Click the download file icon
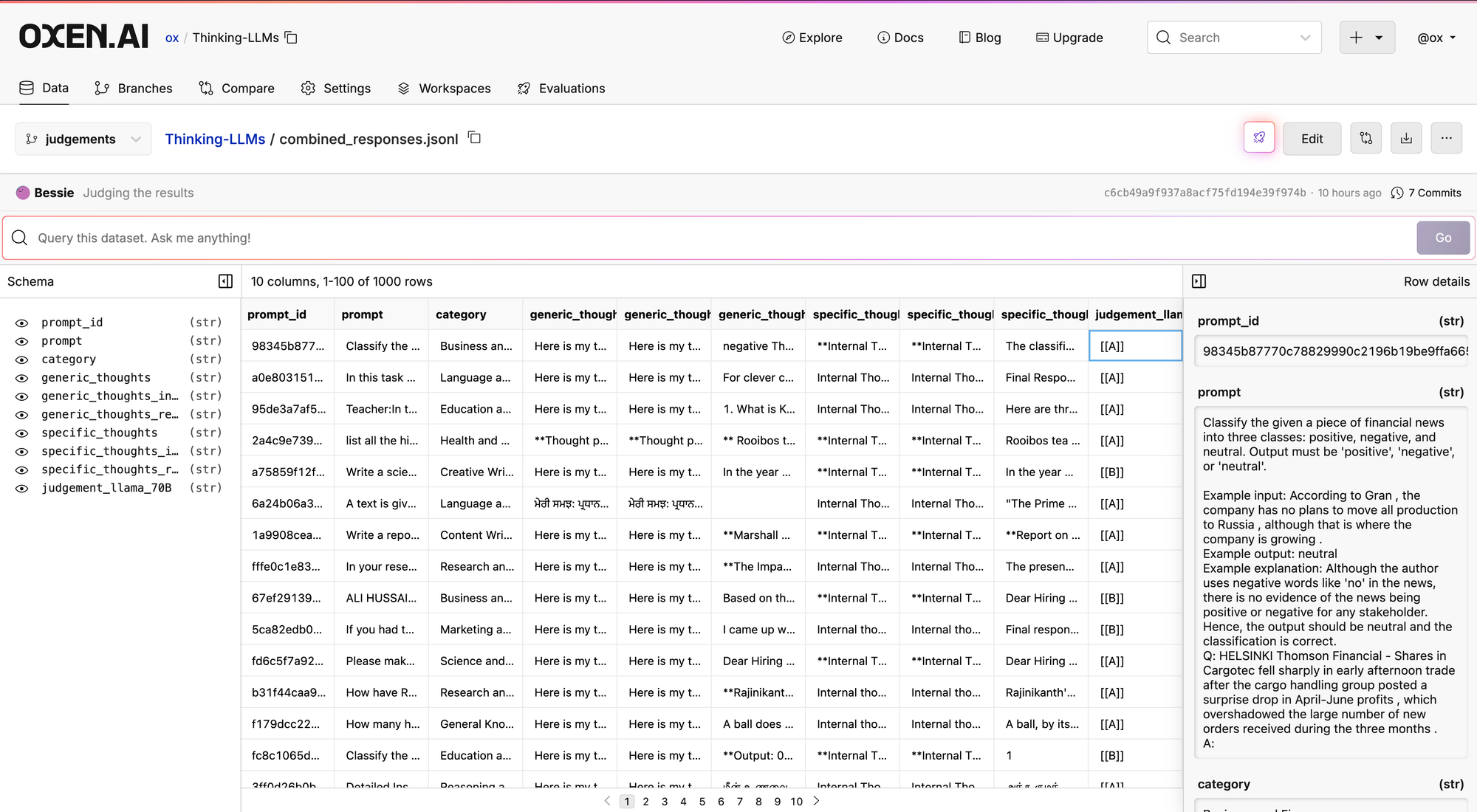The image size is (1477, 812). (1406, 138)
